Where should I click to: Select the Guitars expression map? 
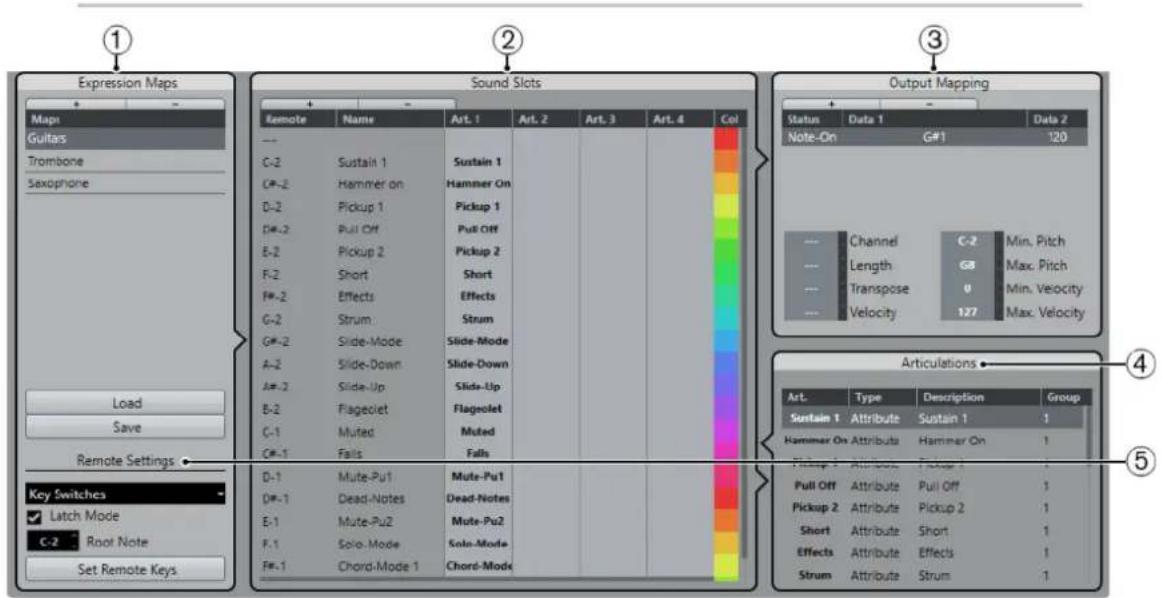click(125, 139)
